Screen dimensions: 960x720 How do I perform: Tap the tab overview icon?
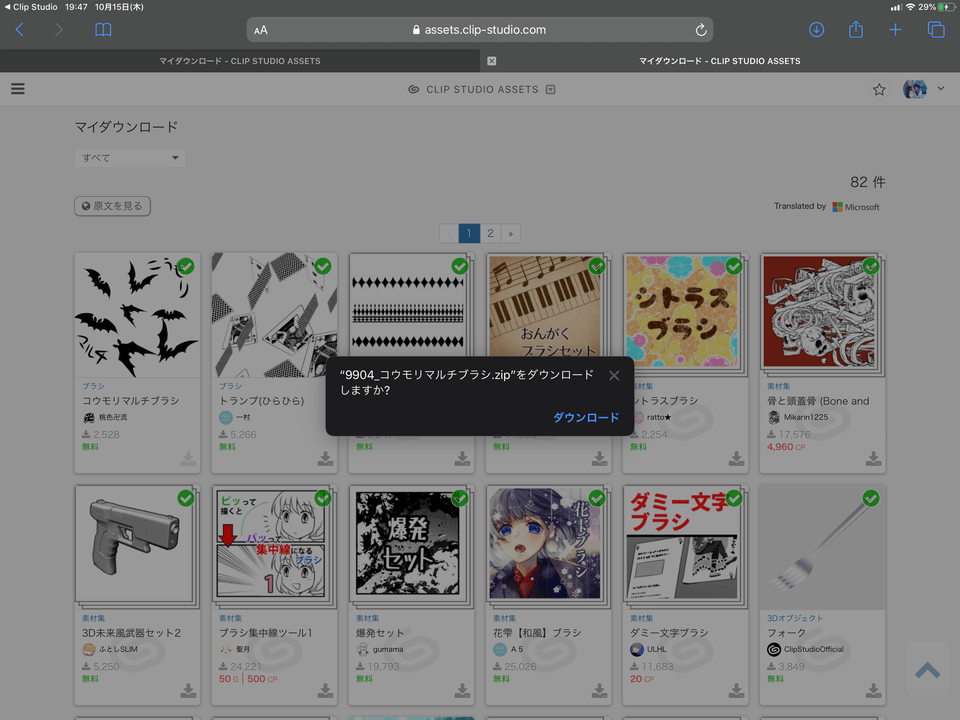[935, 29]
